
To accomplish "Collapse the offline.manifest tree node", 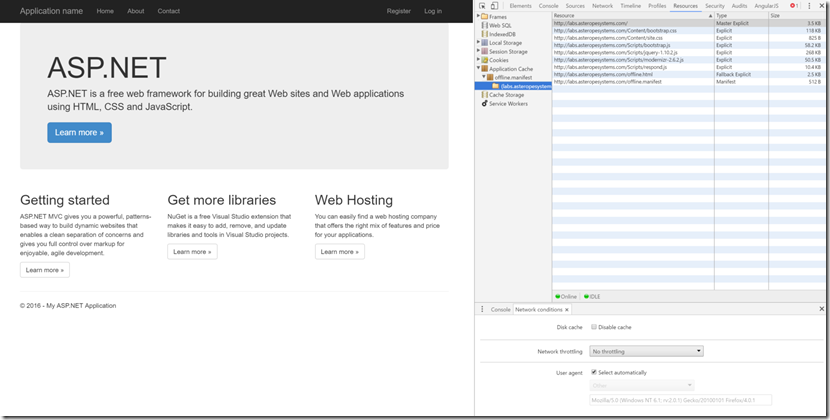I will (484, 77).
